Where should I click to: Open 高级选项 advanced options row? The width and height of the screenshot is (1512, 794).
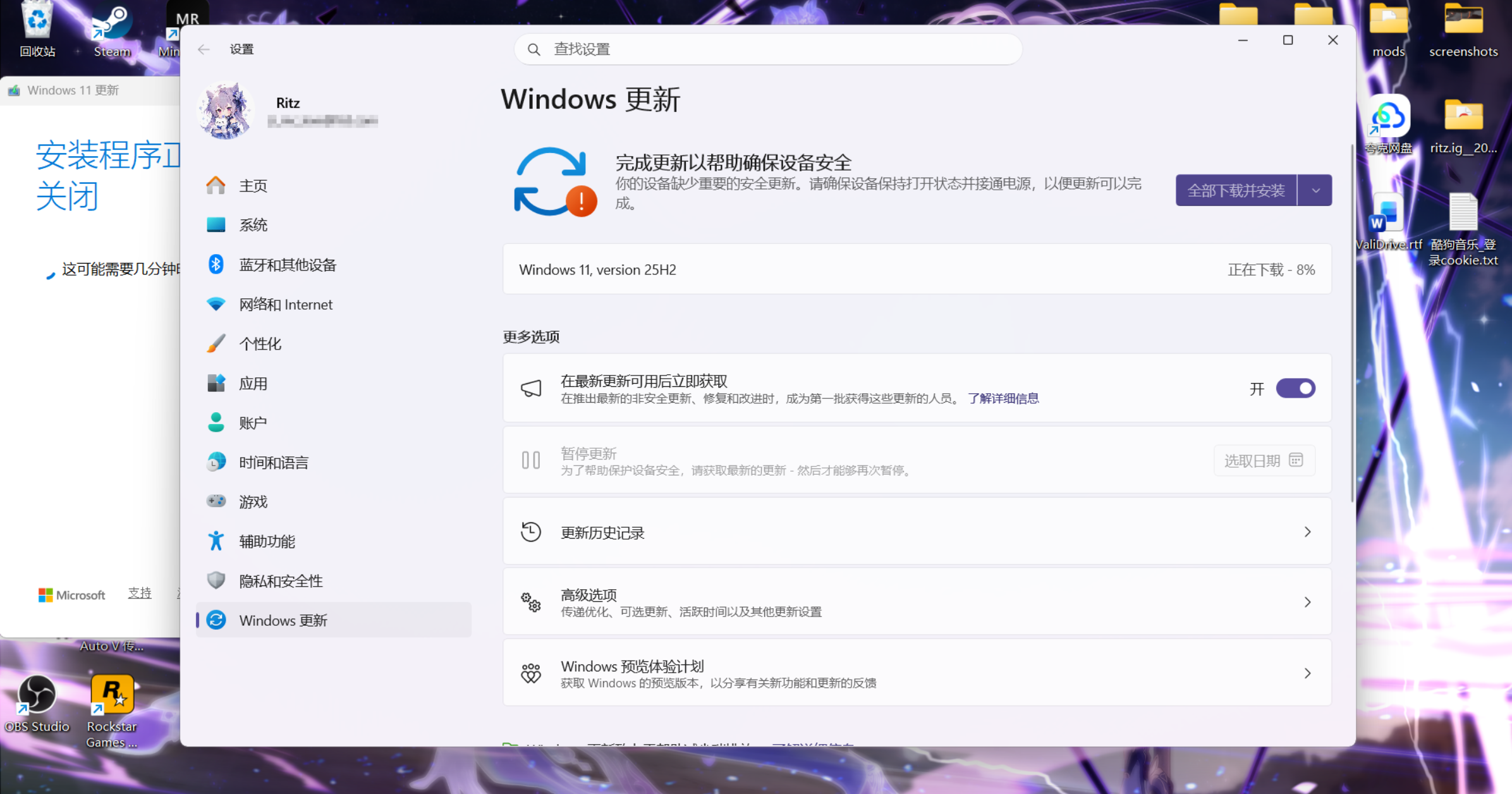[917, 602]
